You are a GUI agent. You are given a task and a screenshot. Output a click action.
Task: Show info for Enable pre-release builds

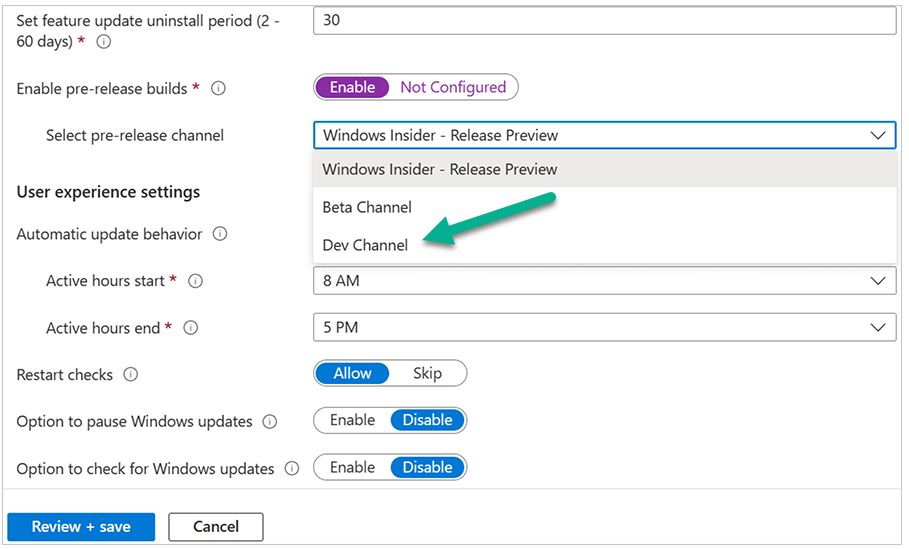tap(218, 89)
